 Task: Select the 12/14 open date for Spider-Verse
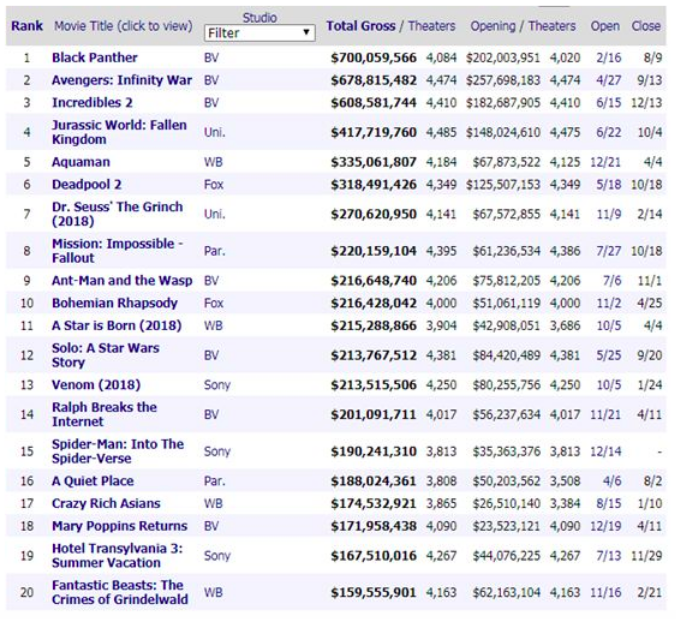pyautogui.click(x=605, y=451)
